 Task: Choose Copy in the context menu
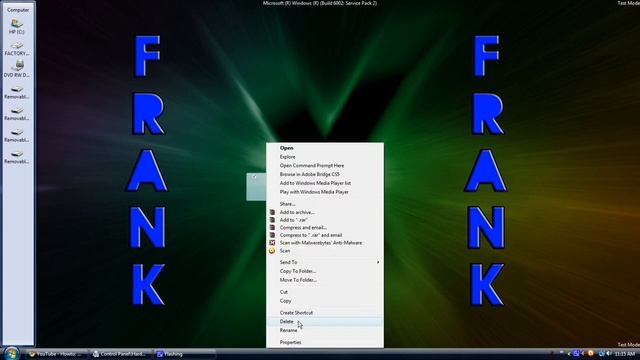[x=324, y=301]
